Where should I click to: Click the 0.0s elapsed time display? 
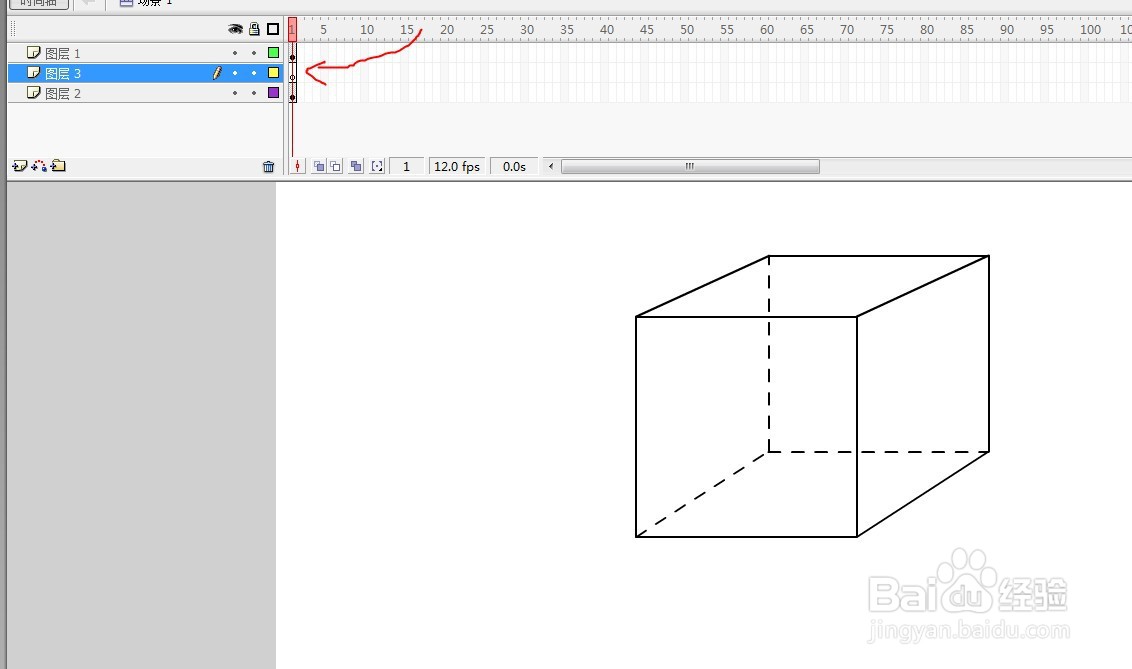coord(514,167)
